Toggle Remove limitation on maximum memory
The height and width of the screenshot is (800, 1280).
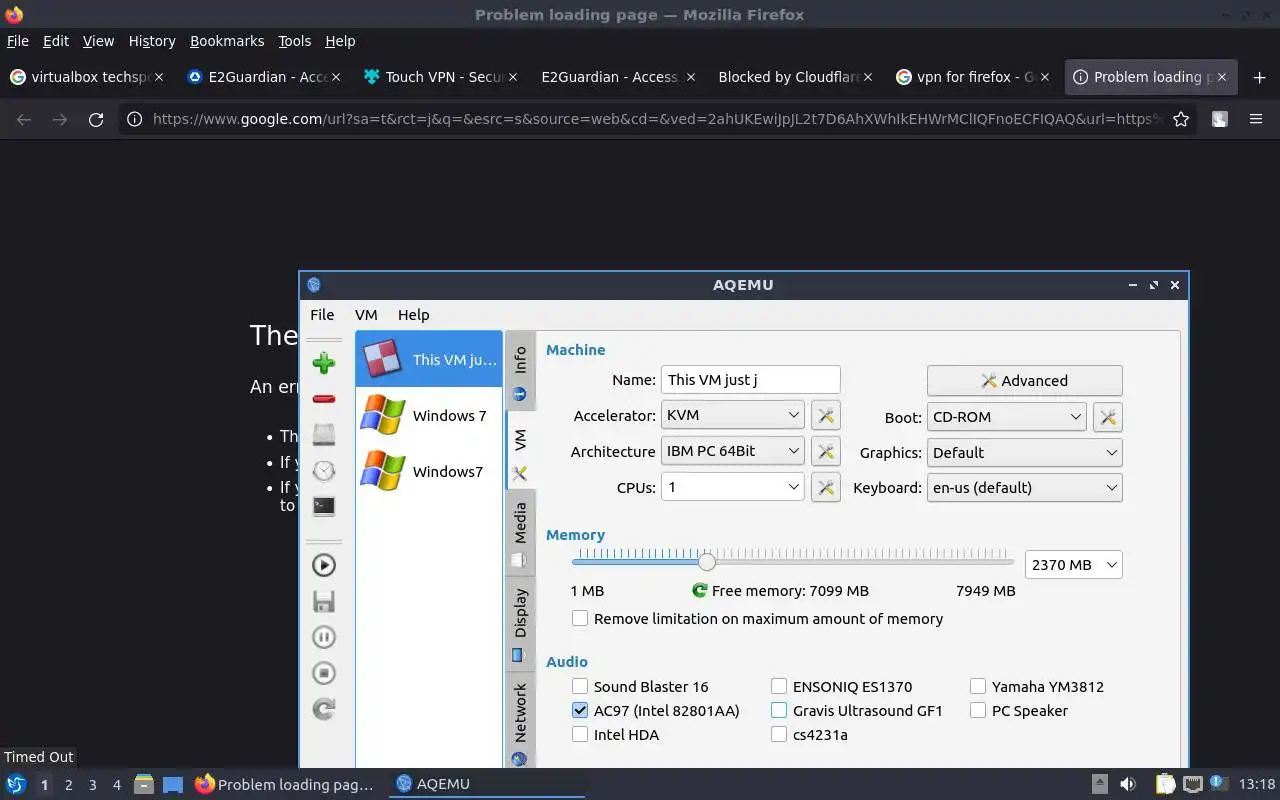pos(580,618)
